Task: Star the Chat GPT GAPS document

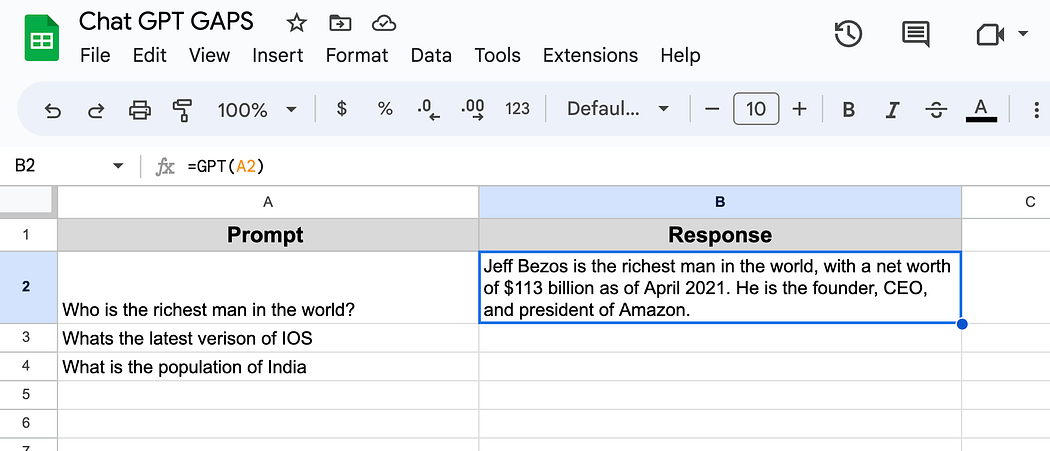Action: click(x=296, y=23)
